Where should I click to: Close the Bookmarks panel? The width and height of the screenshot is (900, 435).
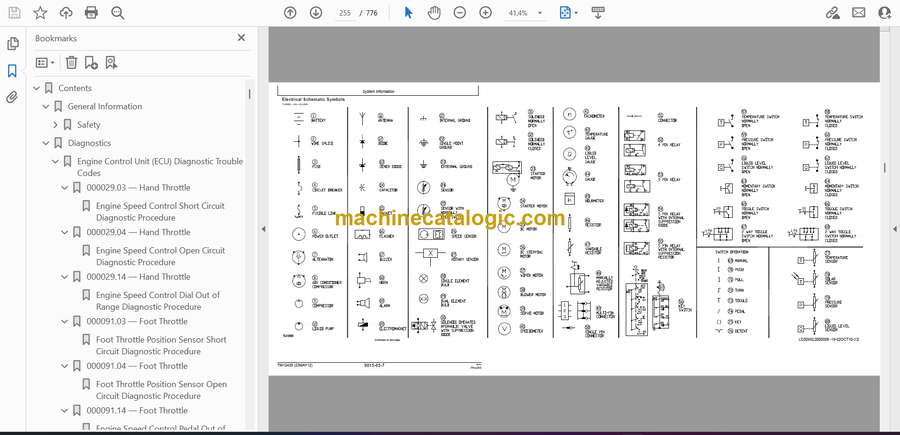(x=241, y=38)
